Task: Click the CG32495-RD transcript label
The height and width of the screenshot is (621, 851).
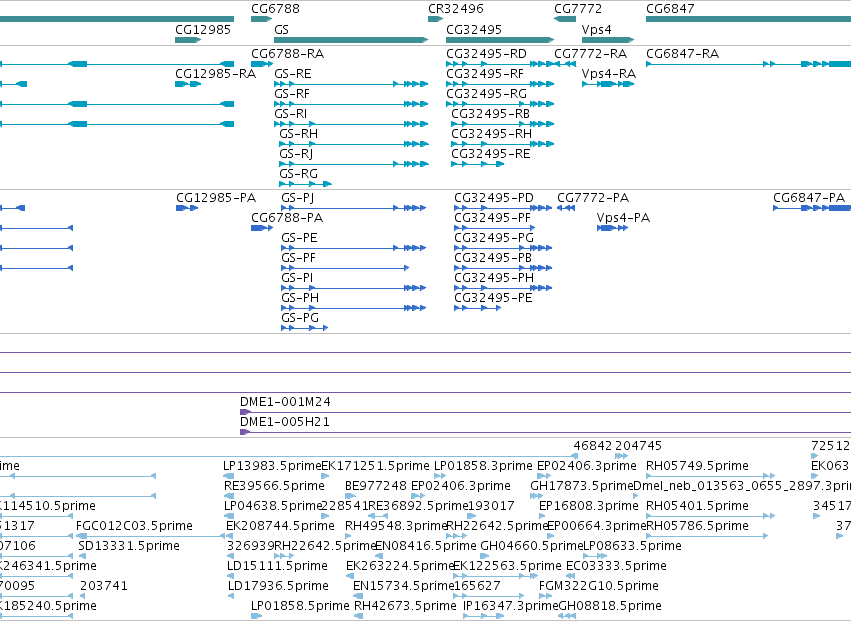Action: pyautogui.click(x=486, y=54)
